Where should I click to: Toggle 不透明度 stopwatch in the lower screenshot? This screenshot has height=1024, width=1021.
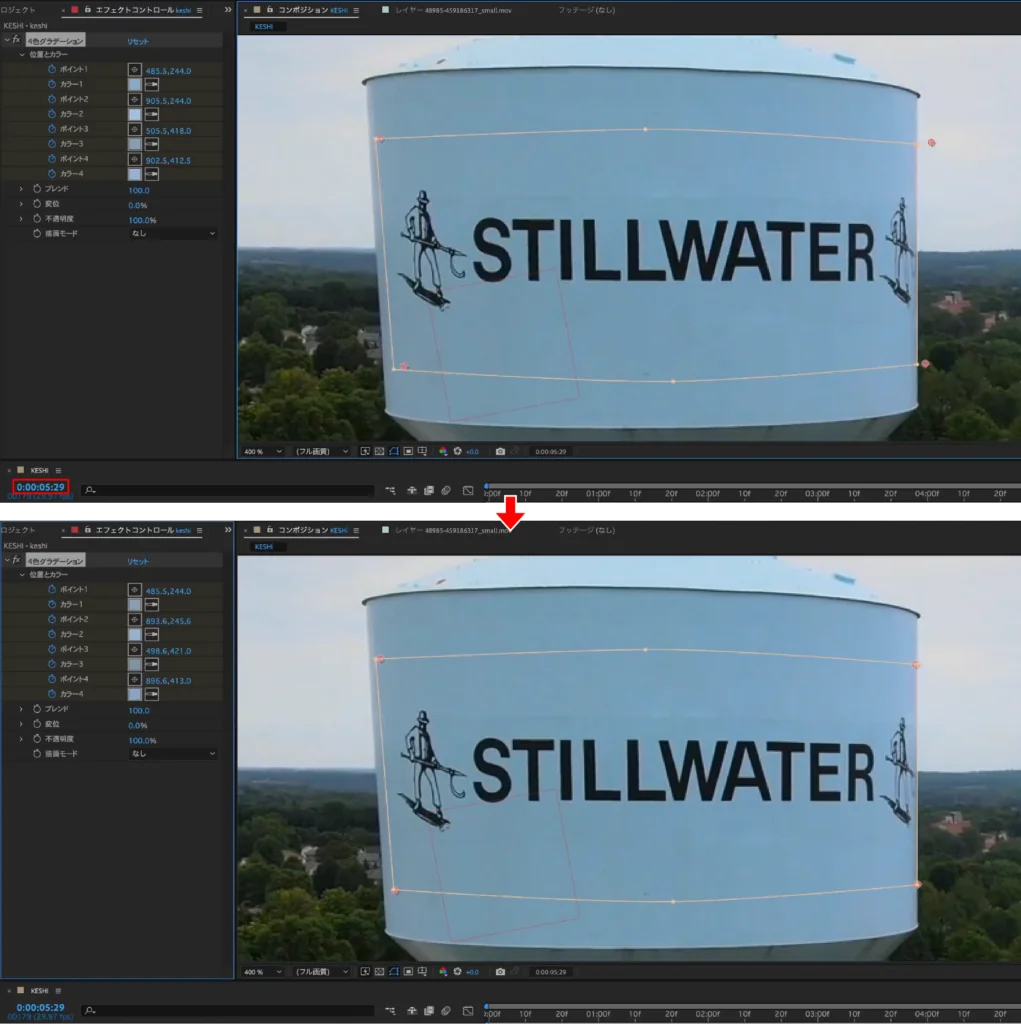37,739
